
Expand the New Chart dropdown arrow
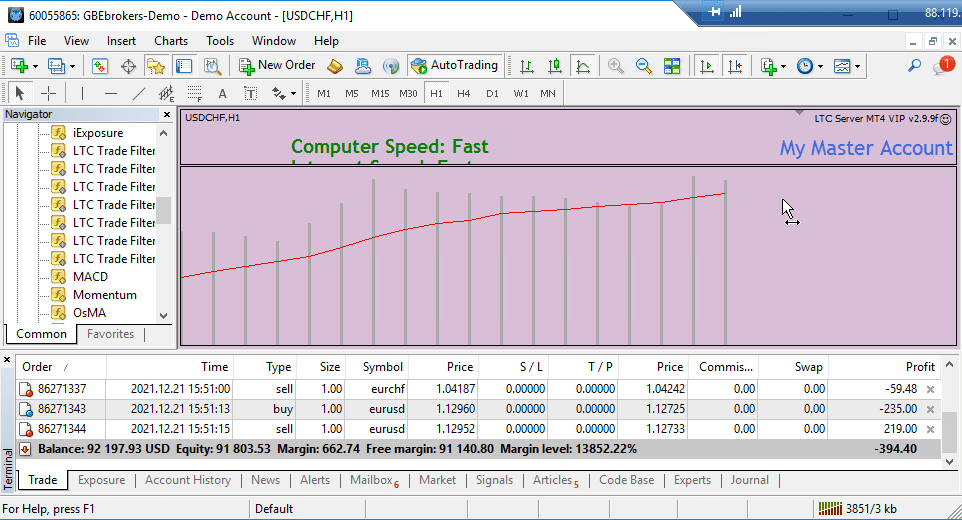tap(35, 66)
